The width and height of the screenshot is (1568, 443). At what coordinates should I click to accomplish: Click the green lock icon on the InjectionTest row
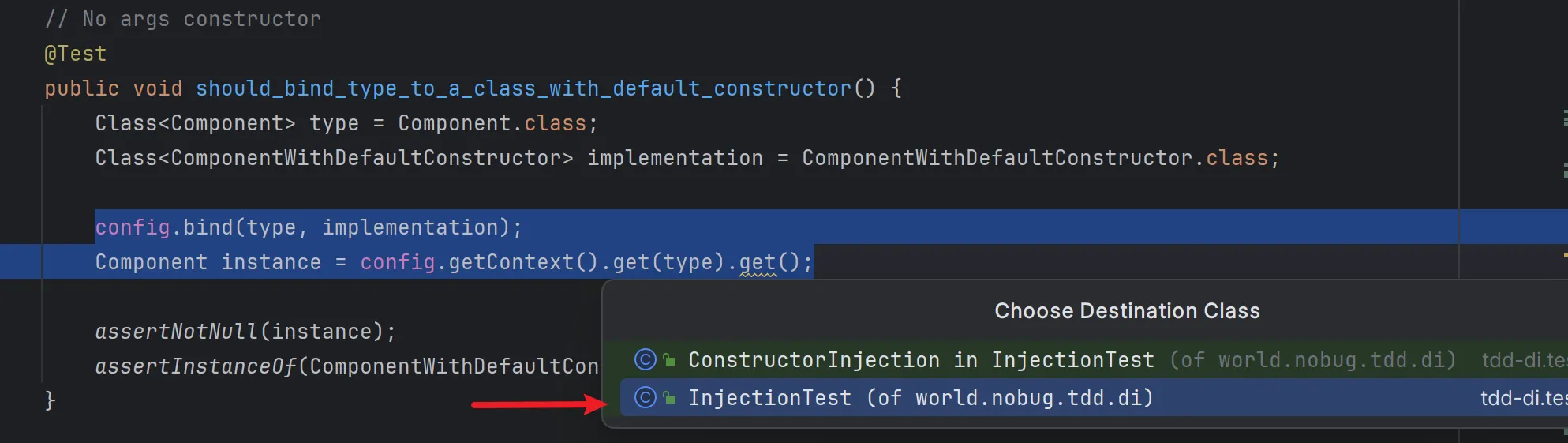click(x=670, y=398)
